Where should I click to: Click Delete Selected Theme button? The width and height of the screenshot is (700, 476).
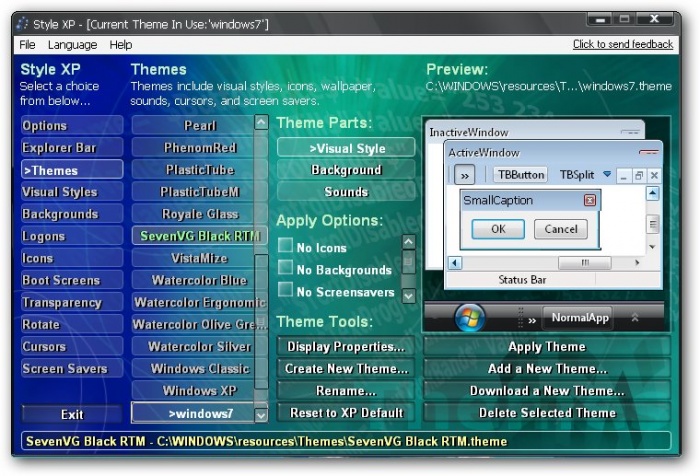pos(547,413)
